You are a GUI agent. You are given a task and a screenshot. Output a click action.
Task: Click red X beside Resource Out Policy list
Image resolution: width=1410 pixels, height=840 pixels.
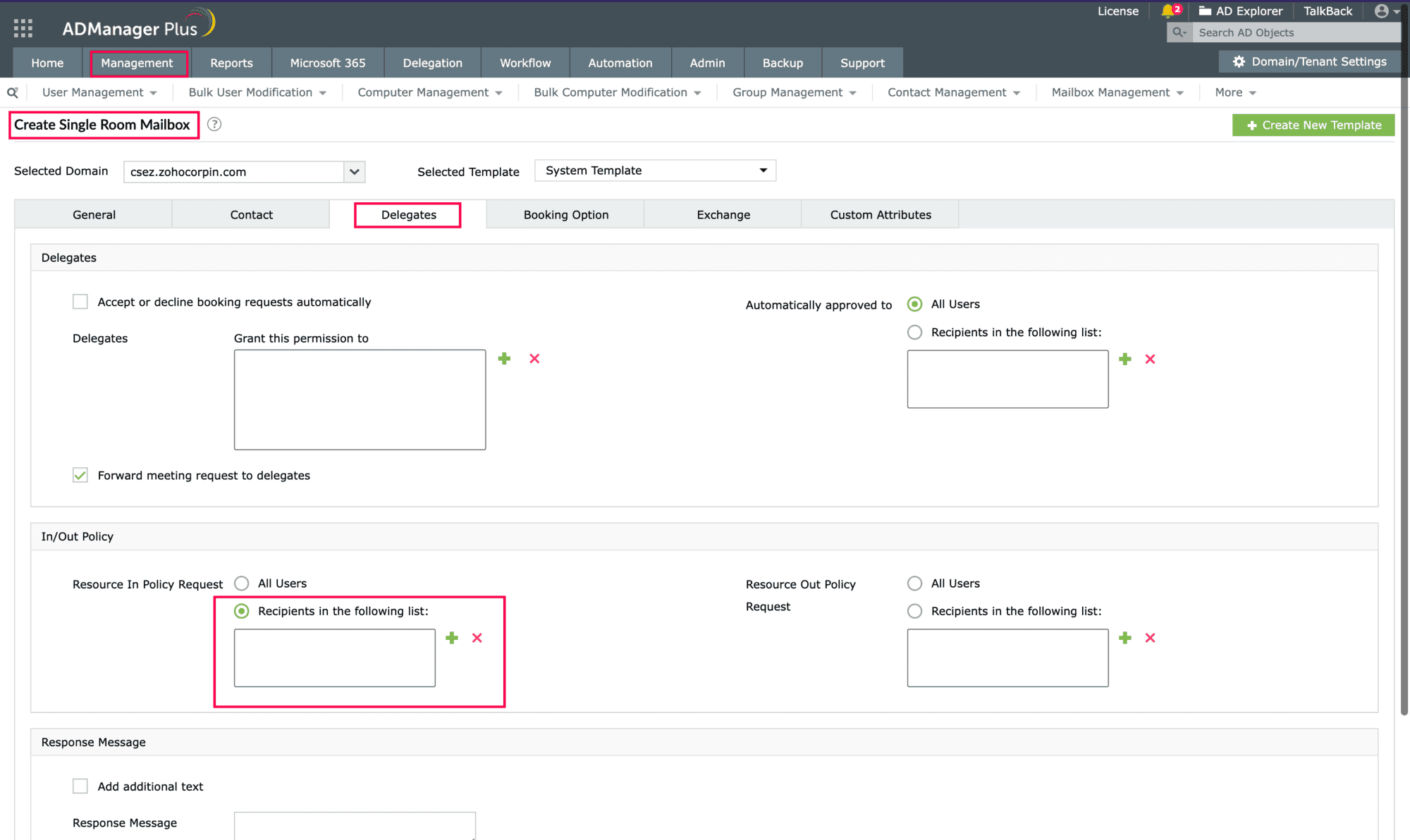coord(1150,638)
